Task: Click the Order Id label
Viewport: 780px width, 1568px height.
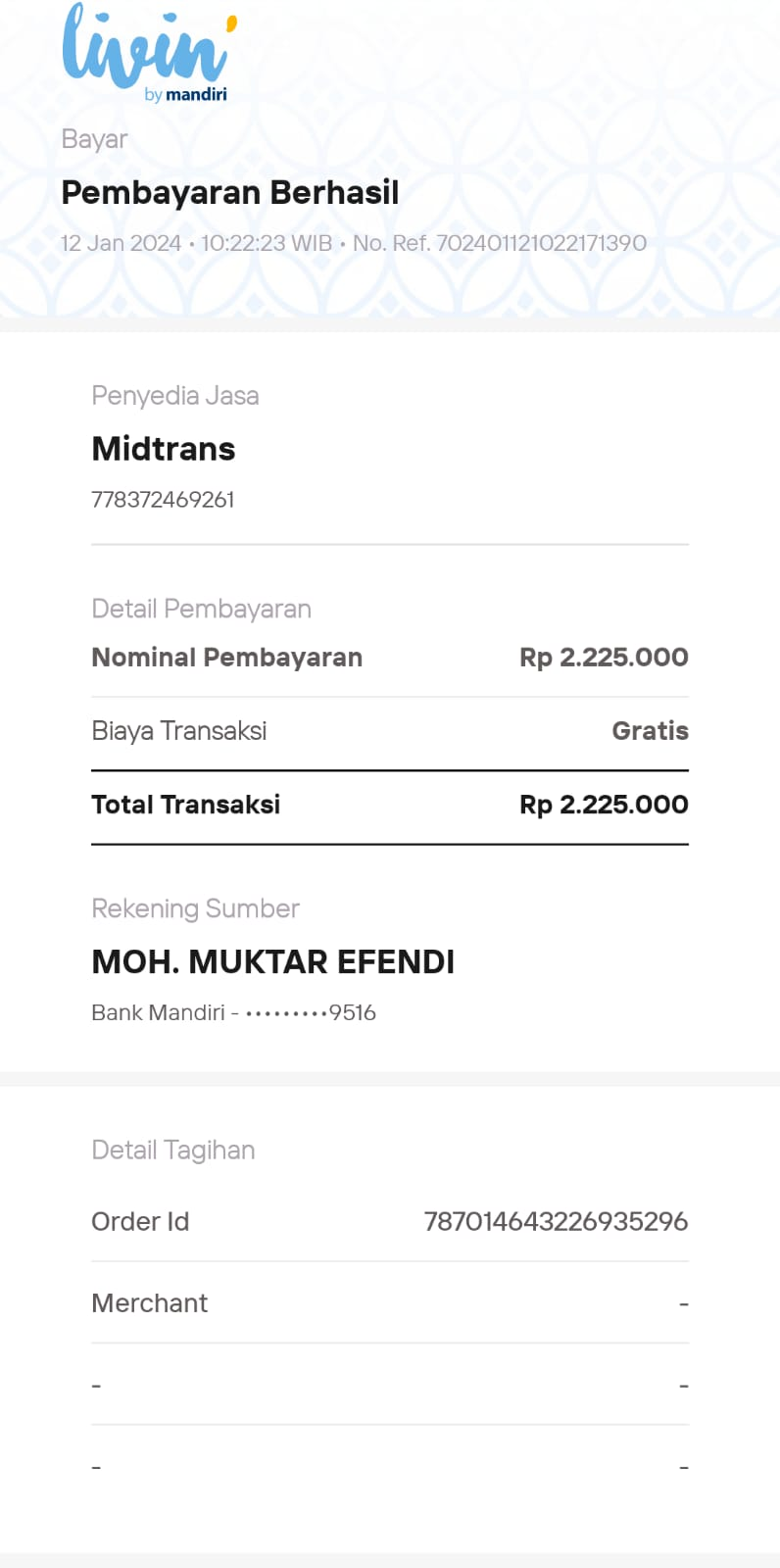Action: (140, 1222)
